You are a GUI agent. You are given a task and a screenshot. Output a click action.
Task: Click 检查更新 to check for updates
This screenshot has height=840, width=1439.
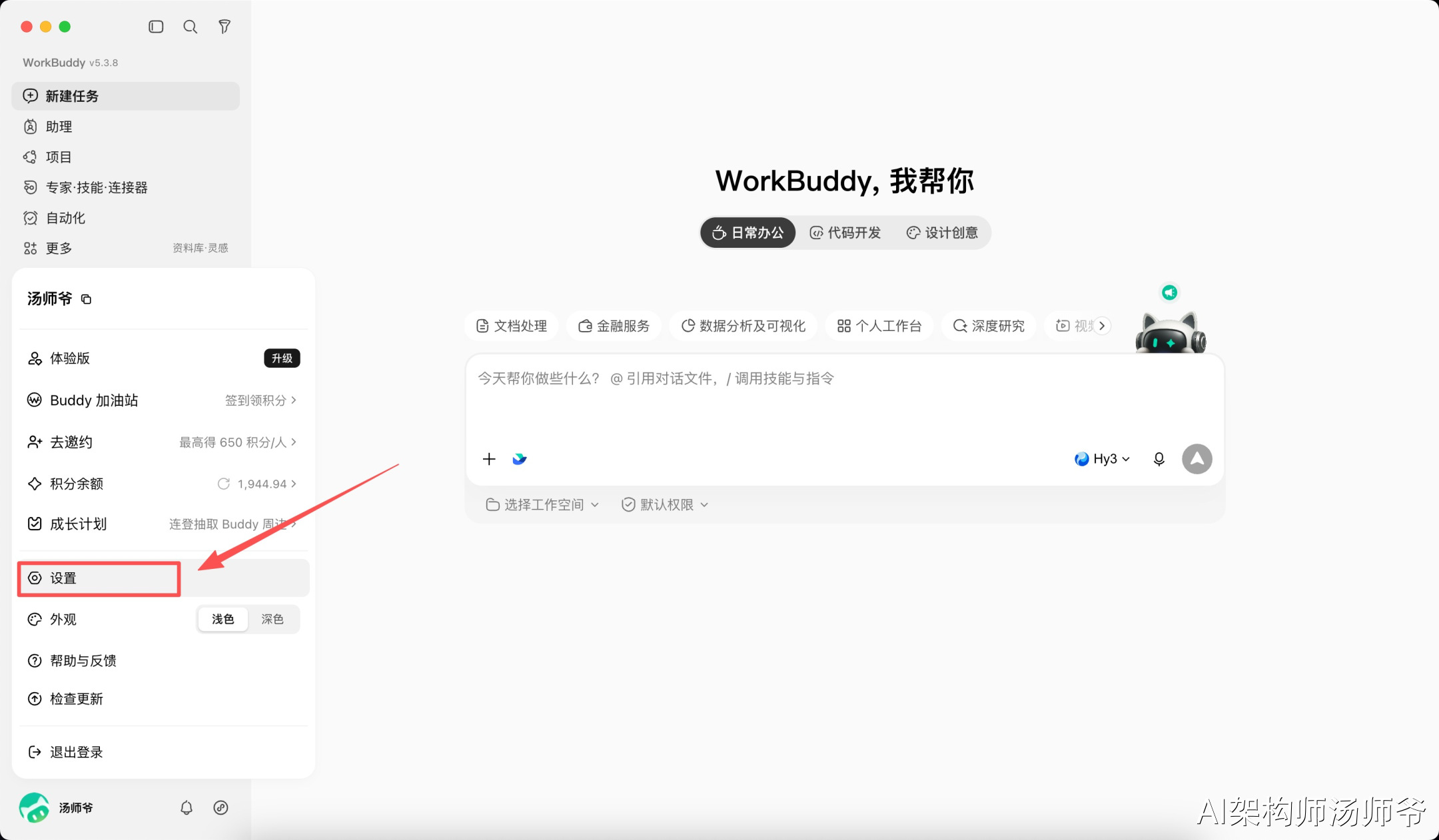pos(163,699)
